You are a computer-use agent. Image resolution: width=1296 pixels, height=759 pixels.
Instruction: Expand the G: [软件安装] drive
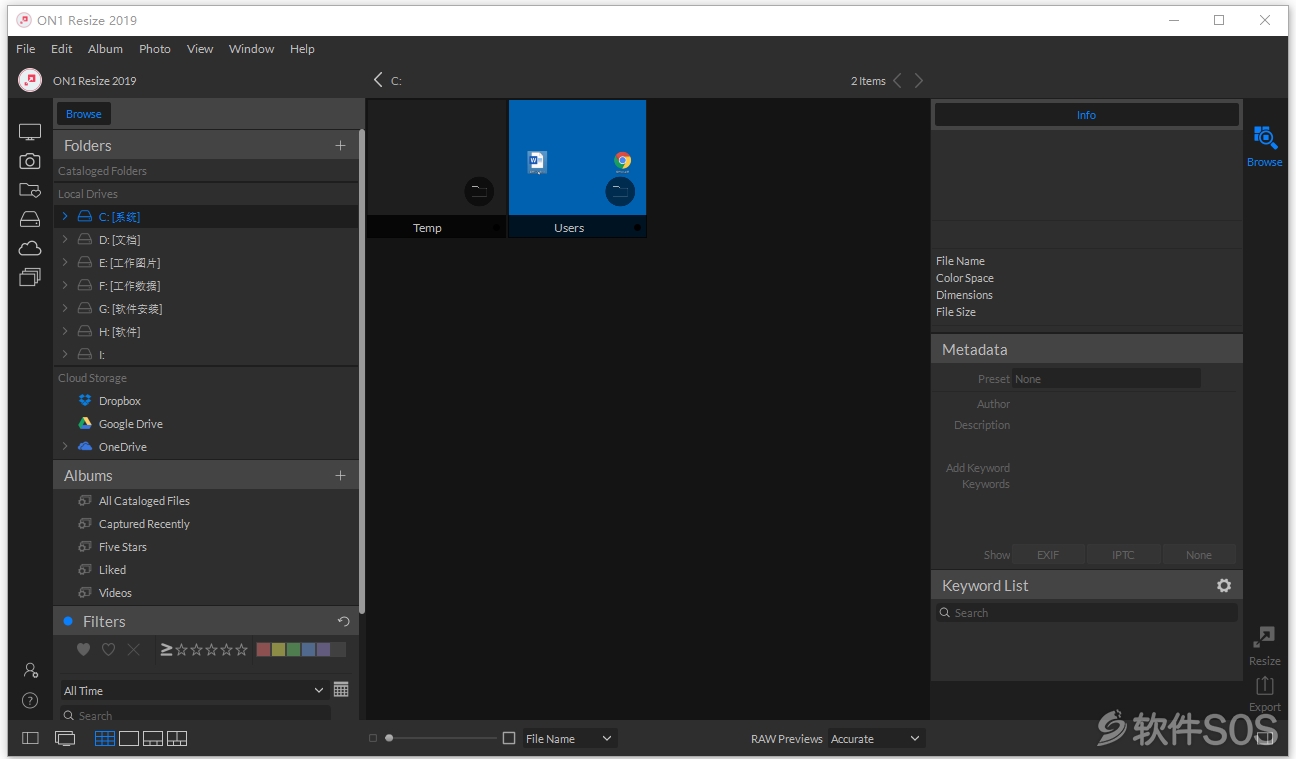[65, 309]
